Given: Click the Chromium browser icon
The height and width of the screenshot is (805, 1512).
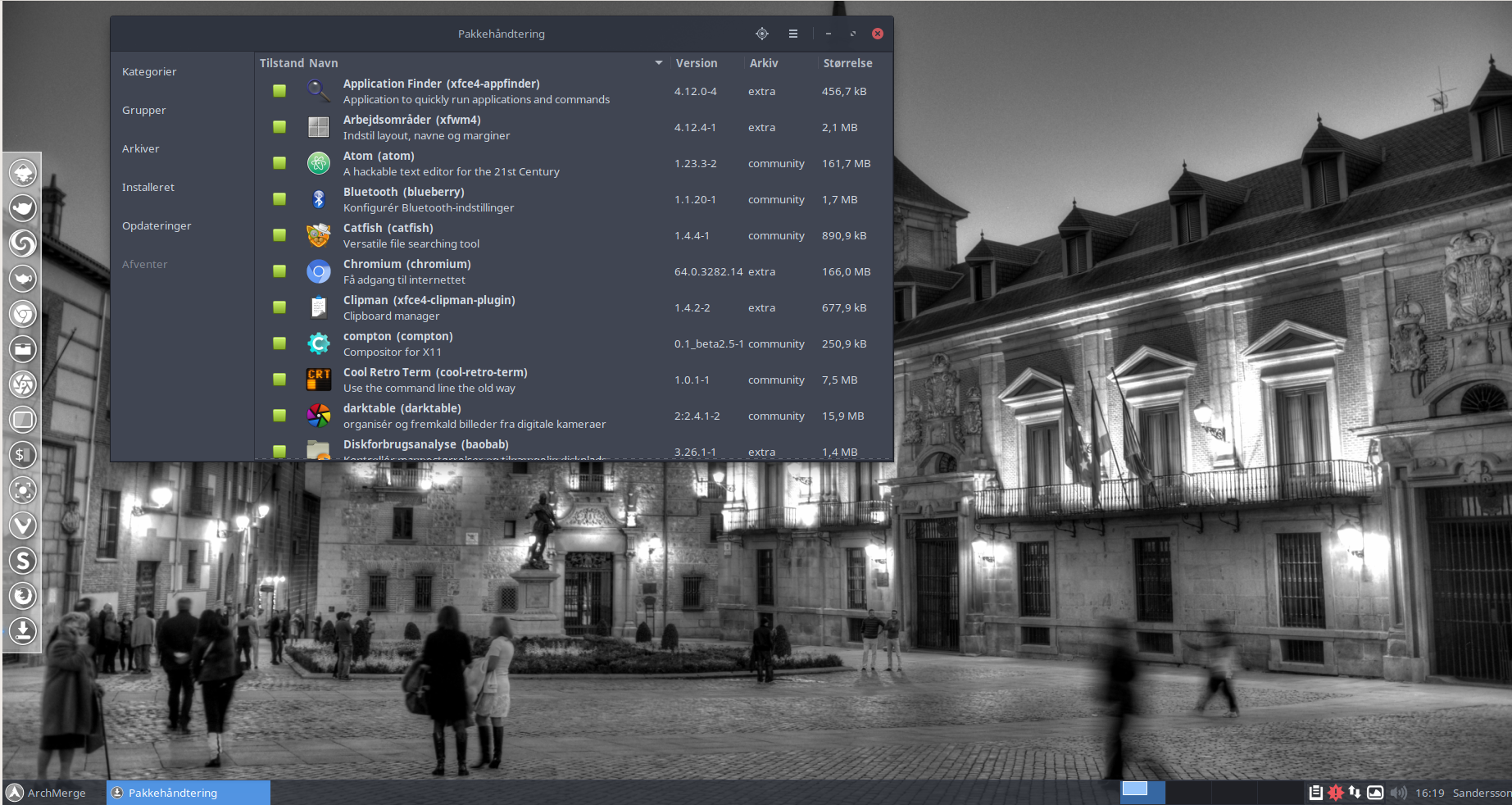Looking at the screenshot, I should (x=319, y=271).
